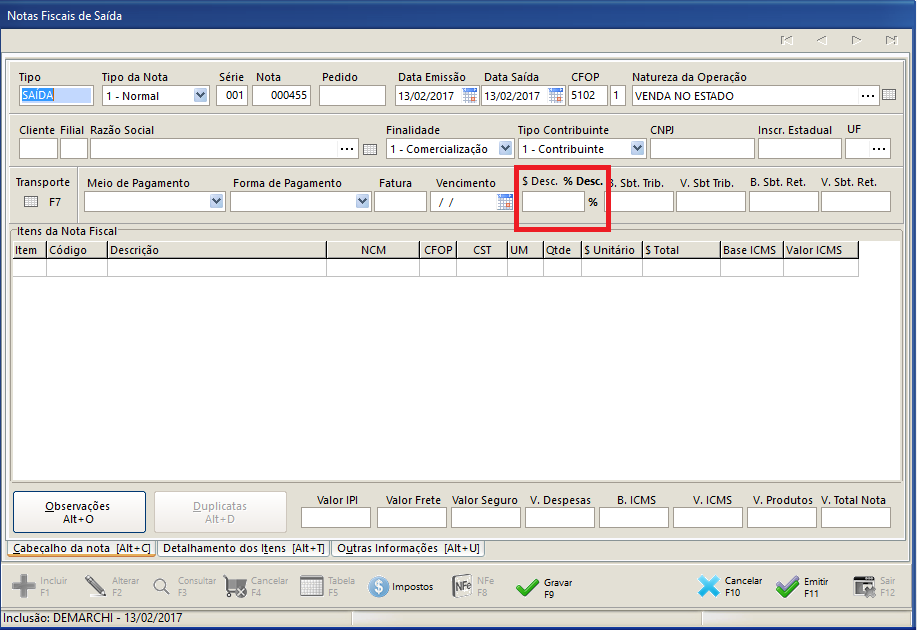Open table icon beside Natureza da Operação
The height and width of the screenshot is (630, 917).
tap(889, 95)
